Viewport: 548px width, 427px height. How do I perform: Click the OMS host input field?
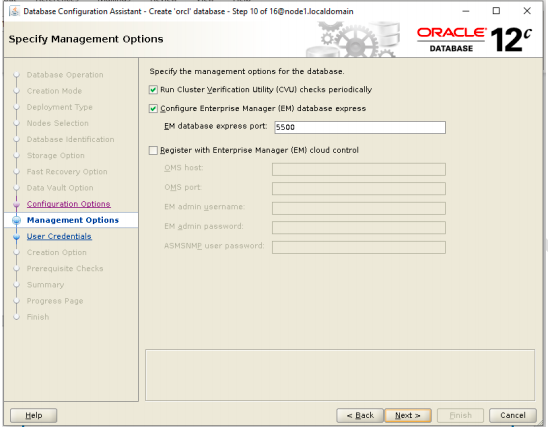[359, 169]
